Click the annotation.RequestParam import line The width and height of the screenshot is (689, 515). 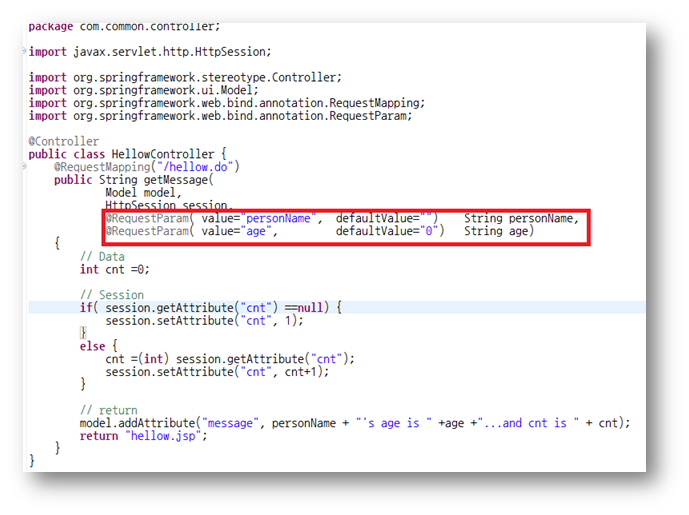220,116
